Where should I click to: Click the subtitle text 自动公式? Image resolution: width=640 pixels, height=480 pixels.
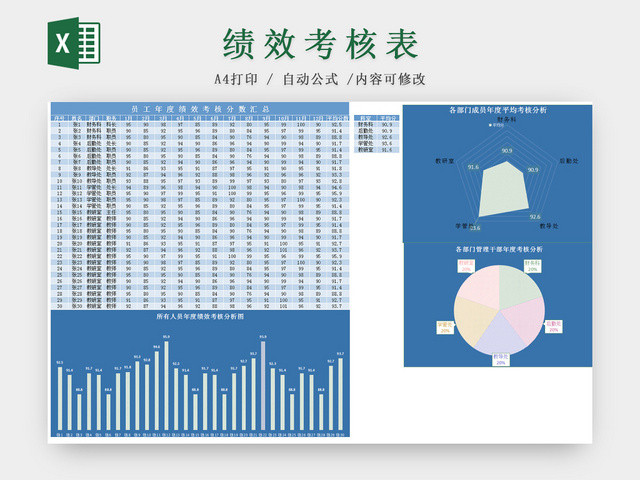pos(311,79)
